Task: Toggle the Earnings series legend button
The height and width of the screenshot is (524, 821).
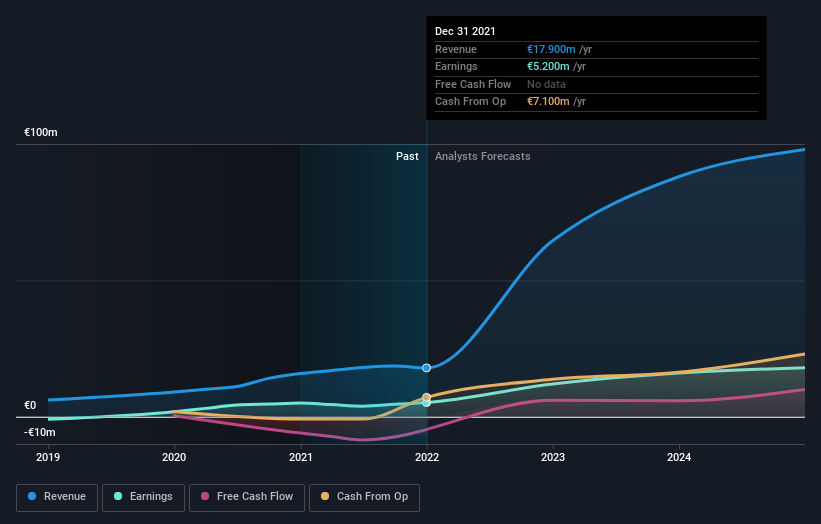Action: pyautogui.click(x=143, y=497)
